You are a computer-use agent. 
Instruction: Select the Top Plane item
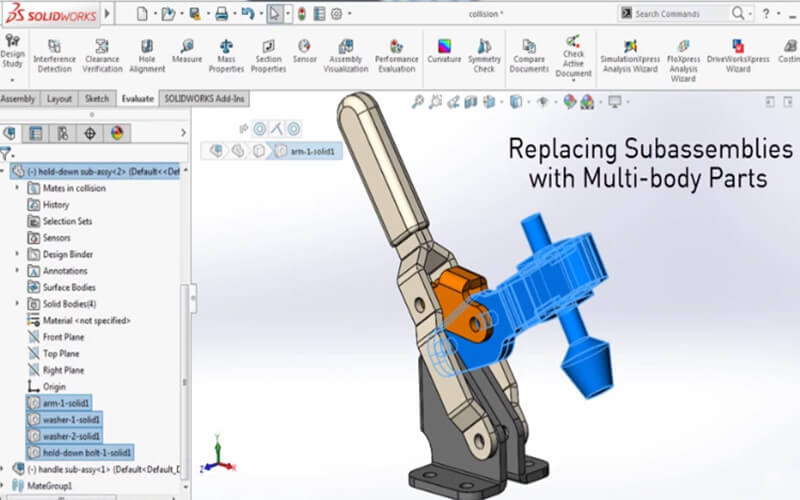pos(54,353)
